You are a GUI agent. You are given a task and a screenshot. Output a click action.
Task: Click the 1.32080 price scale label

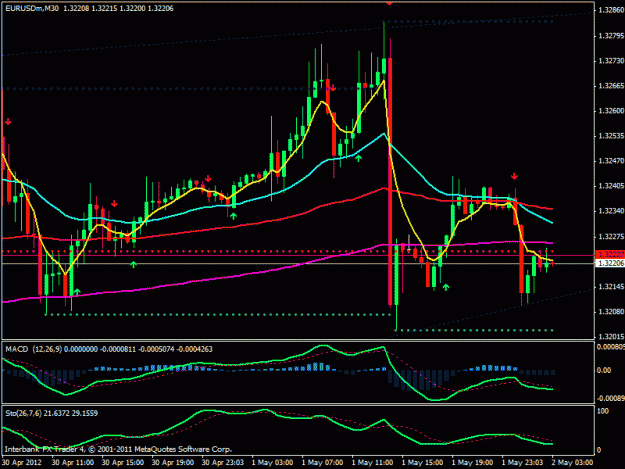611,312
